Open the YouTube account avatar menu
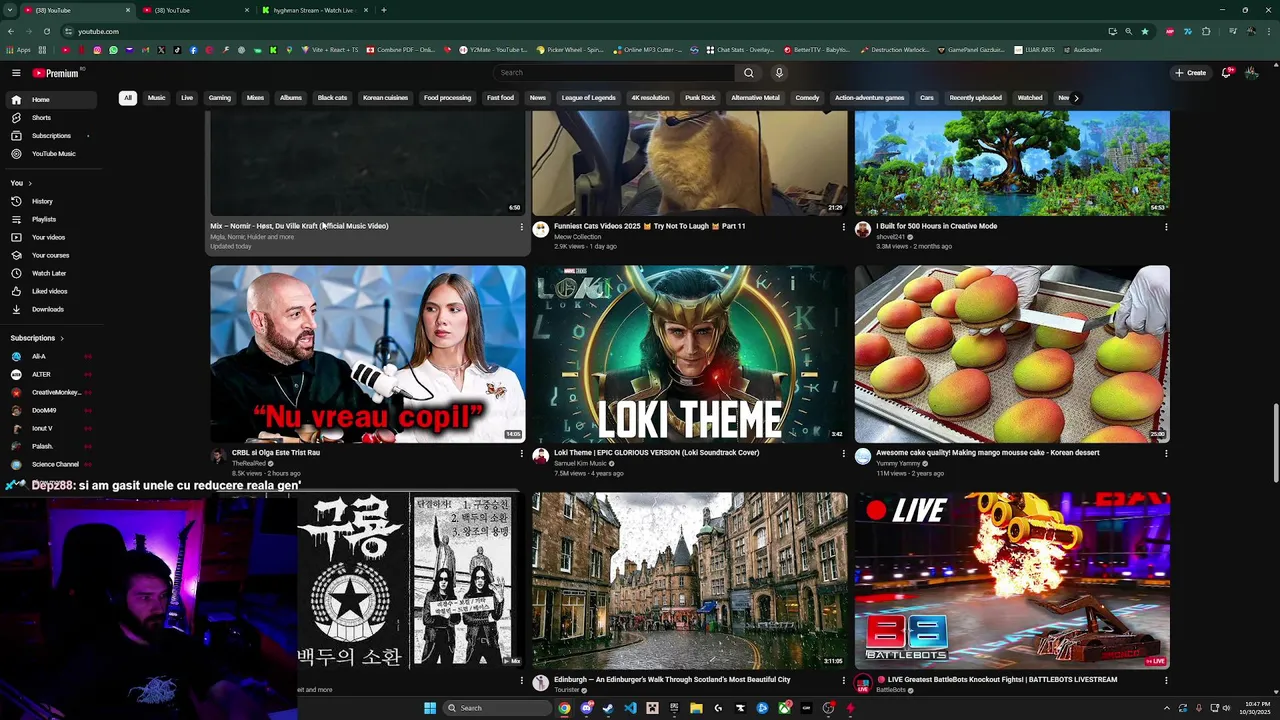1280x720 pixels. pos(1251,72)
